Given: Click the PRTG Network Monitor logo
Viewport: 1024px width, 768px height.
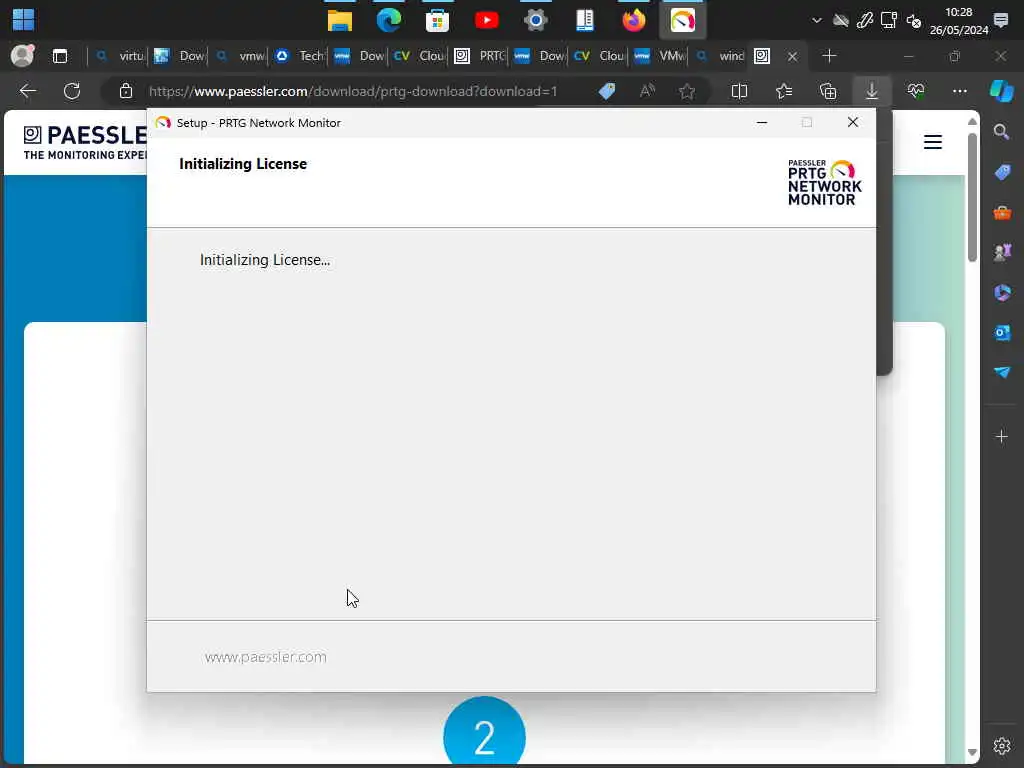Looking at the screenshot, I should [825, 183].
